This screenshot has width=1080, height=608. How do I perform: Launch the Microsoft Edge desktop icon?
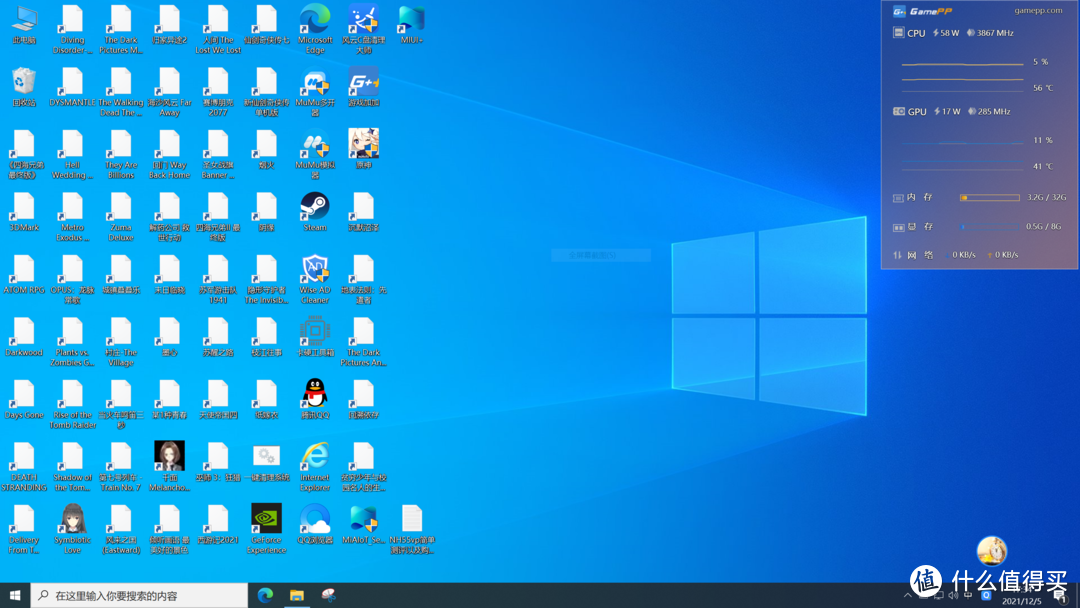coord(315,21)
